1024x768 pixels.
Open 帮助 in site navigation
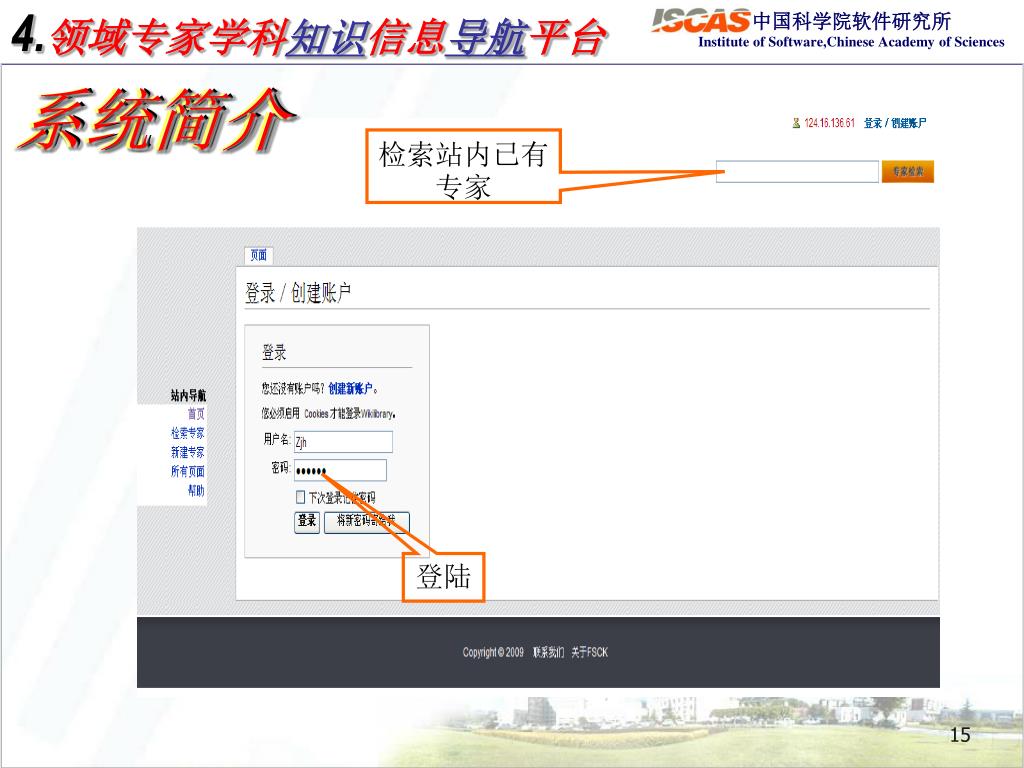coord(196,490)
